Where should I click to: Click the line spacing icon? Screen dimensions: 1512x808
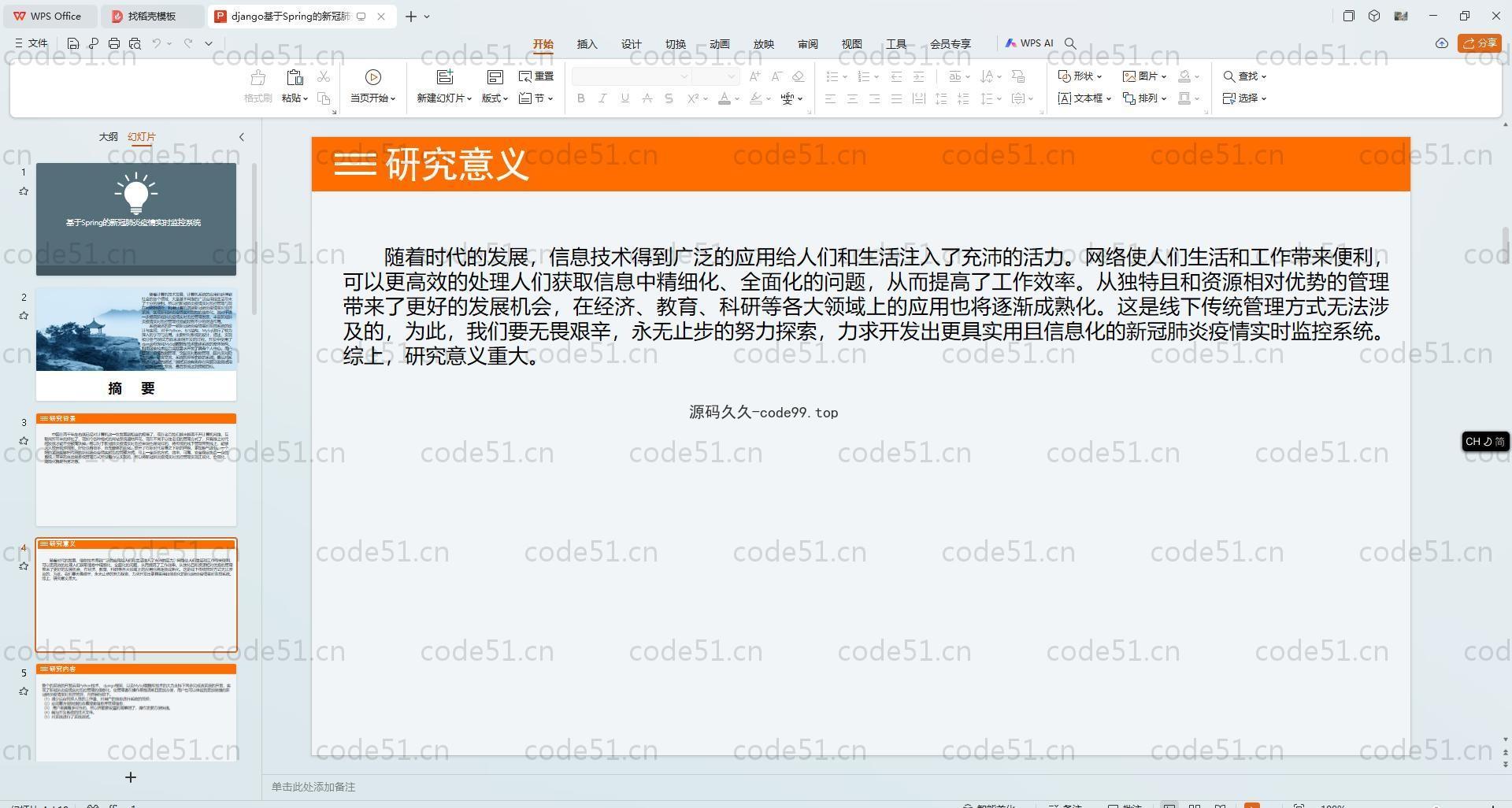click(987, 98)
